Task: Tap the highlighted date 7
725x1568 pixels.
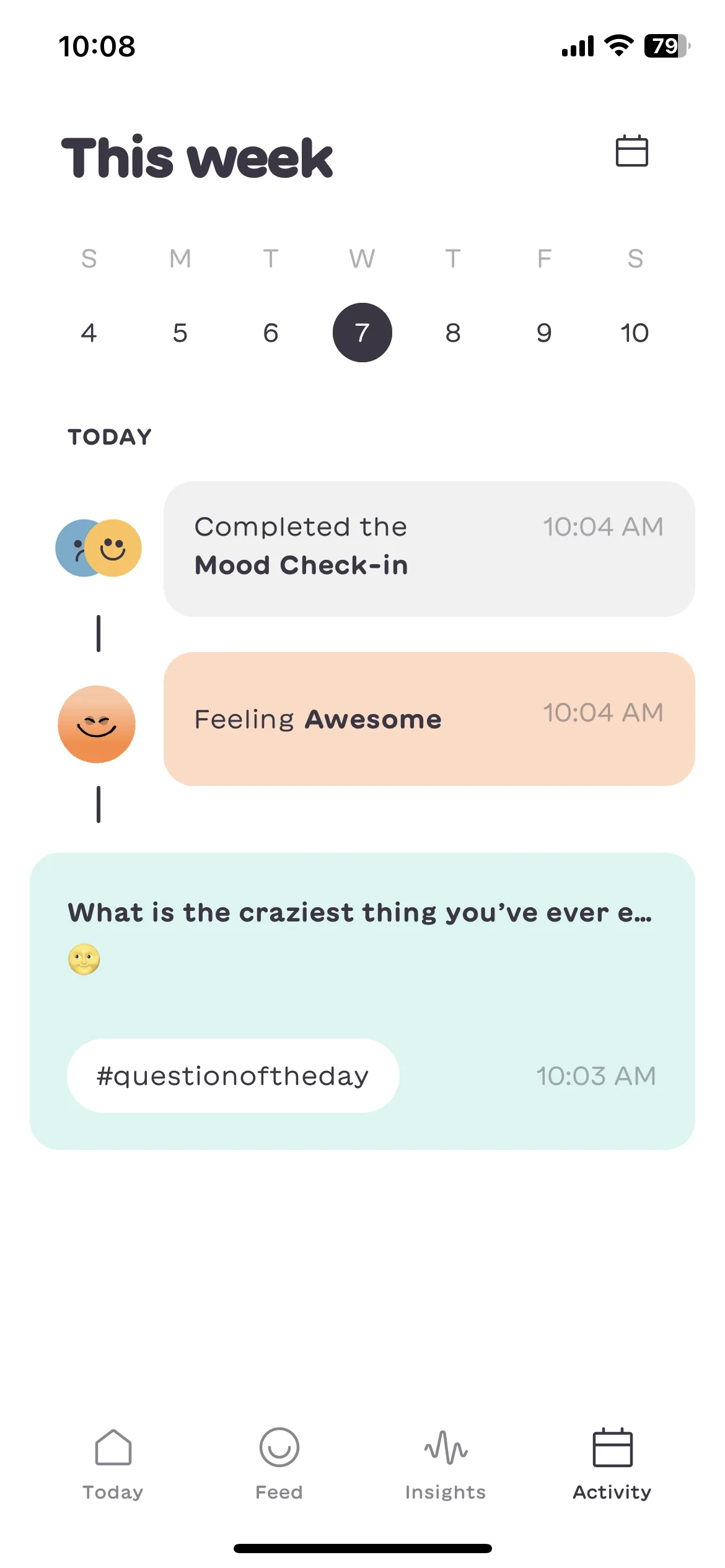Action: (x=362, y=333)
